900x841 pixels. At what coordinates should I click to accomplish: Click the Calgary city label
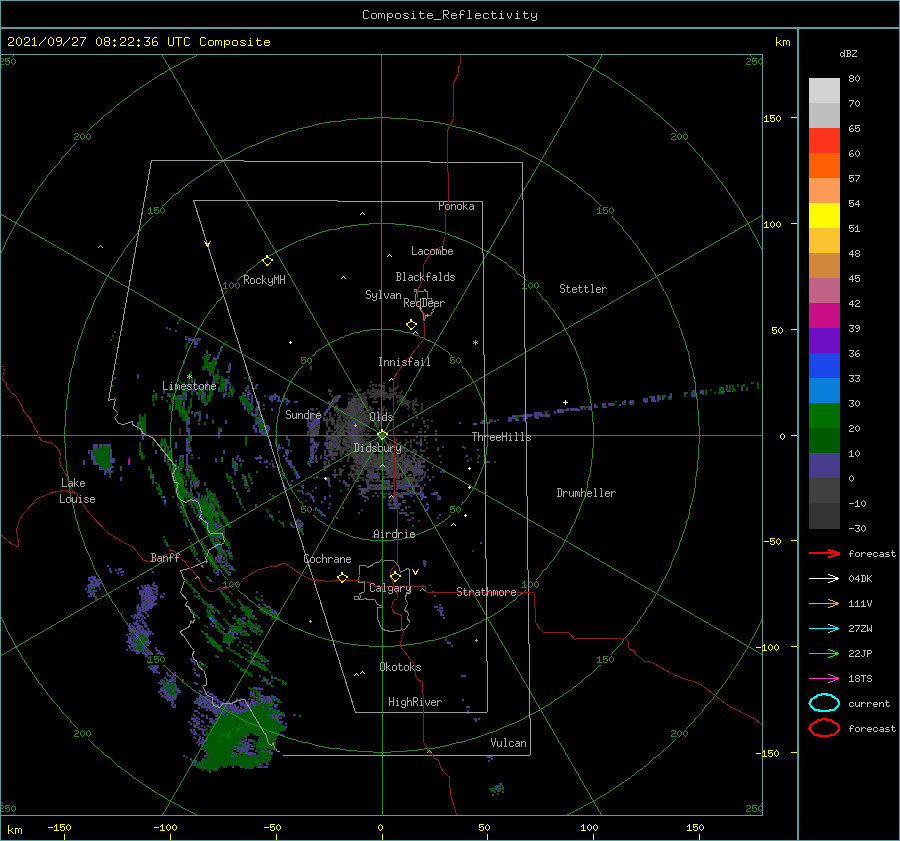pyautogui.click(x=390, y=588)
